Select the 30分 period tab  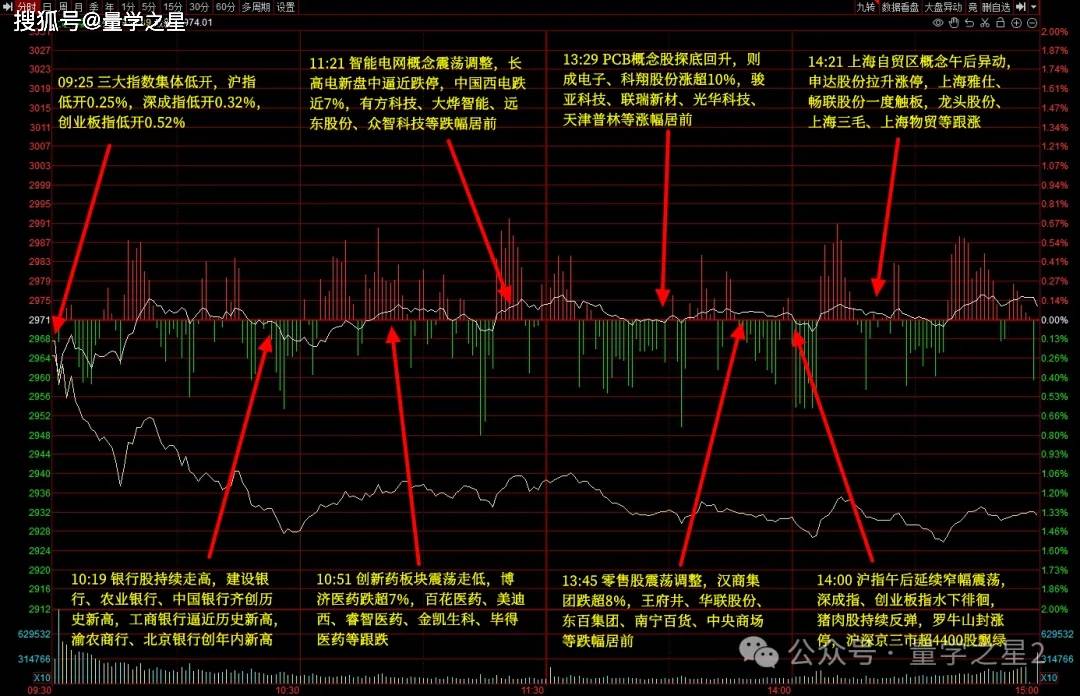point(199,7)
